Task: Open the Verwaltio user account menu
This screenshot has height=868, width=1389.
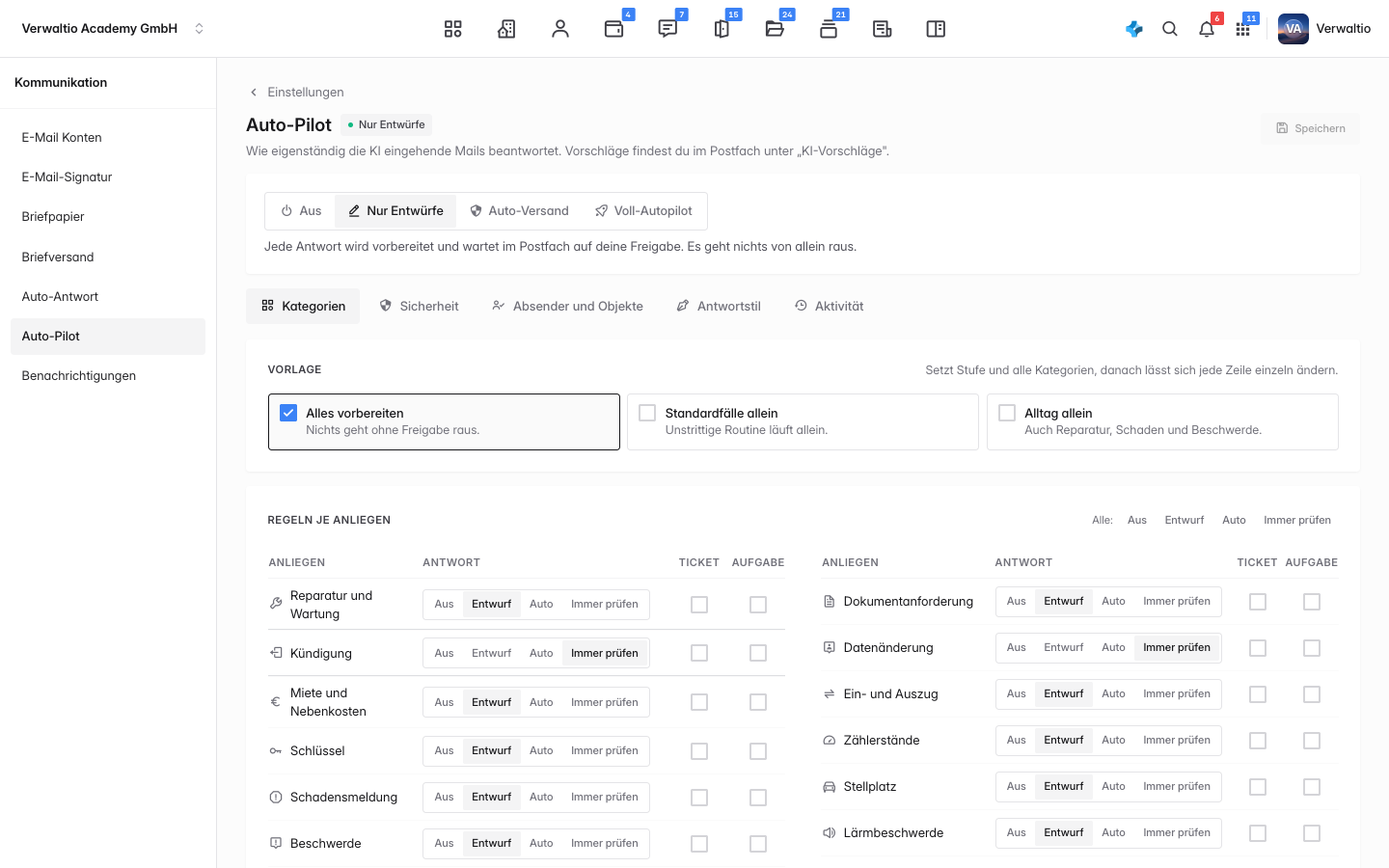Action: [x=1324, y=29]
